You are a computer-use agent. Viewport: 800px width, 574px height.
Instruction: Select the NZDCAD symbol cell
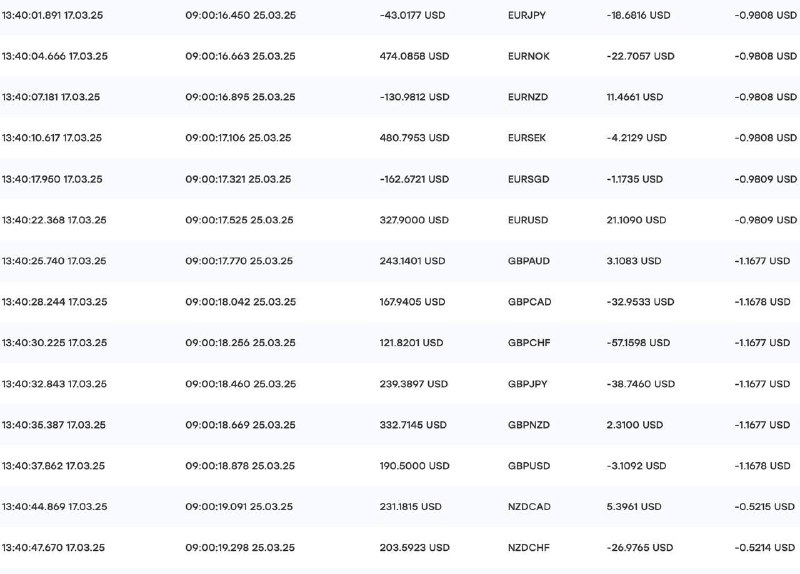click(x=529, y=506)
